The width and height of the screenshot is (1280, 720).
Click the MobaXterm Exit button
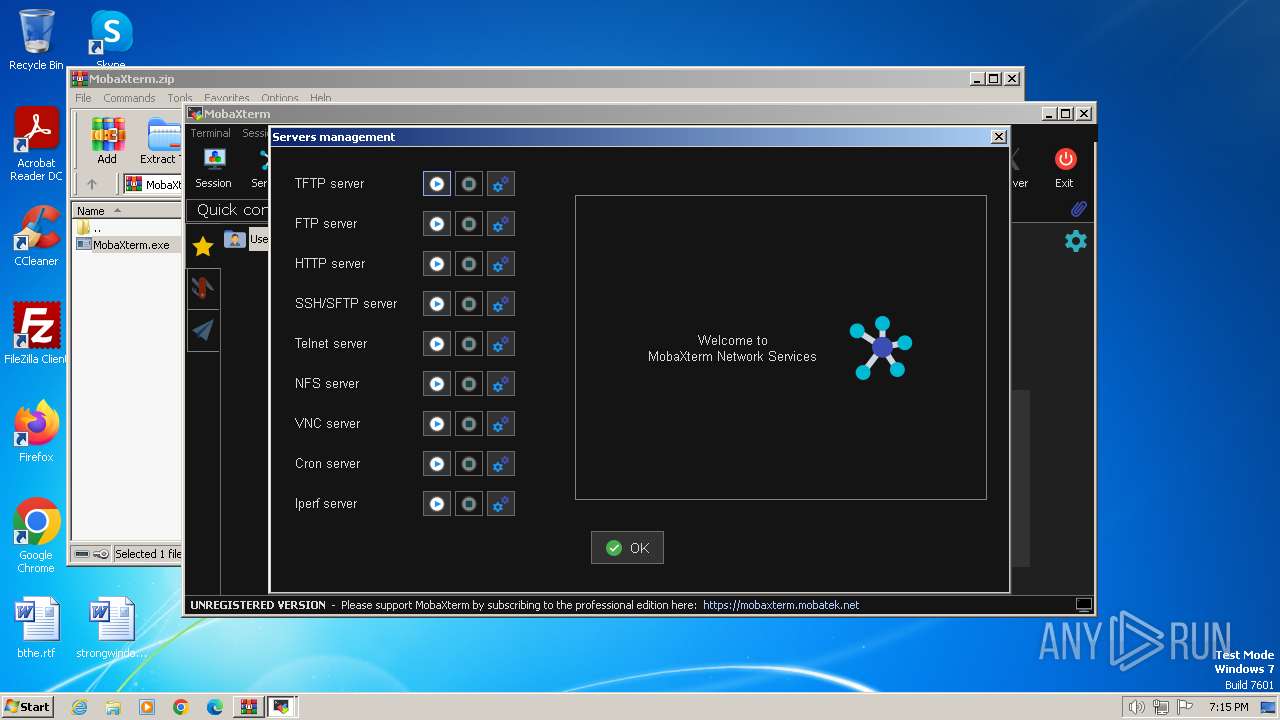click(x=1064, y=168)
